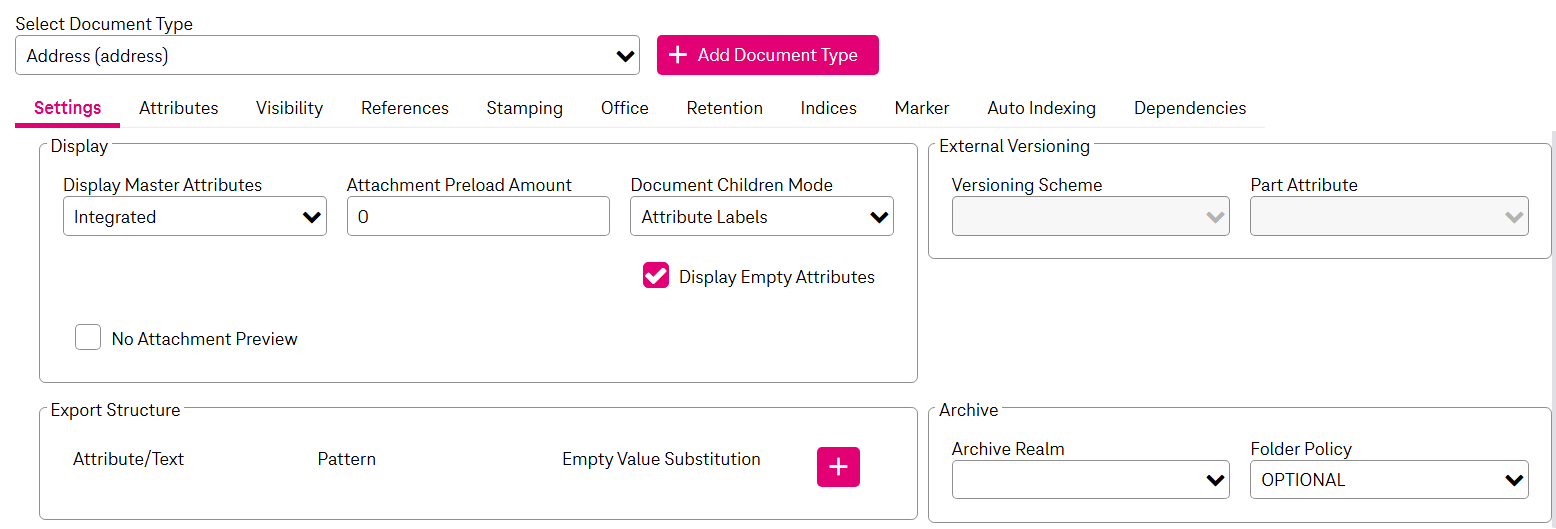Viewport: 1556px width, 529px height.
Task: Click the Attribute/Text column header
Action: (129, 459)
